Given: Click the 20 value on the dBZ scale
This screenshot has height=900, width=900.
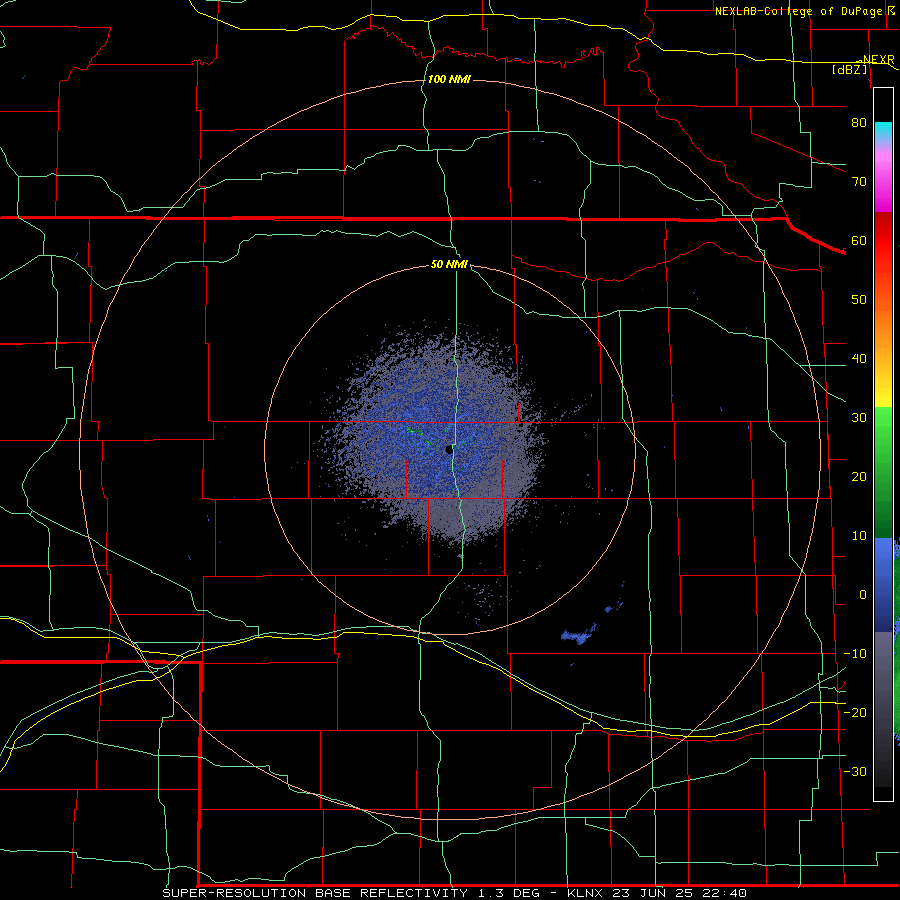Looking at the screenshot, I should pos(859,477).
